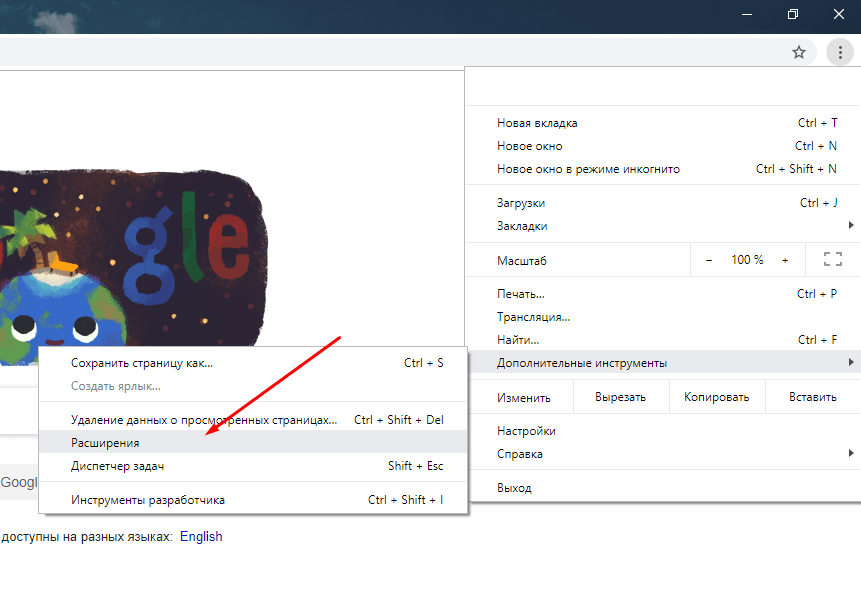Select Сохранить страницу как... item

pos(253,363)
